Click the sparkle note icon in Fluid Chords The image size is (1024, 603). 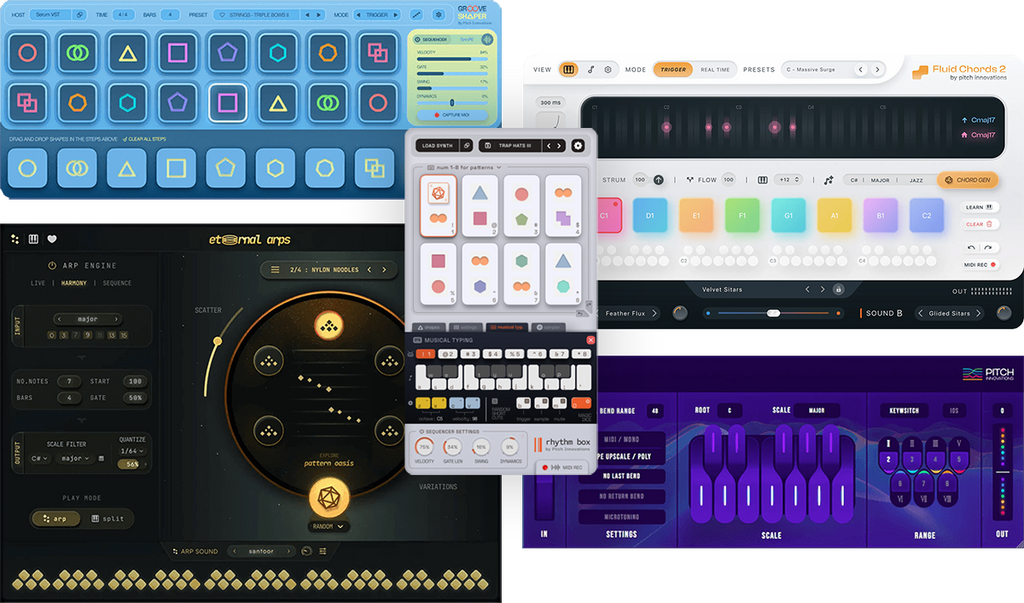[x=829, y=180]
